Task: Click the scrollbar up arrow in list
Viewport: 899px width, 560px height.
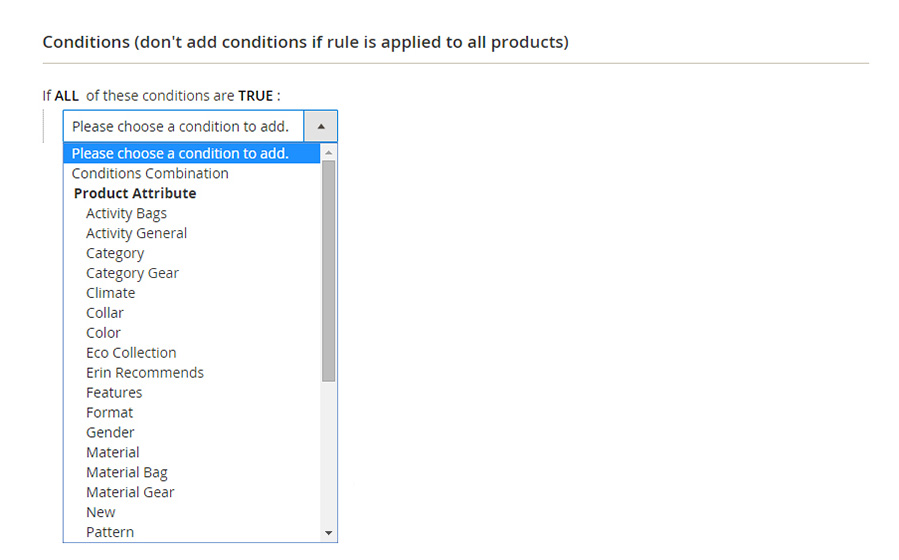Action: point(328,153)
